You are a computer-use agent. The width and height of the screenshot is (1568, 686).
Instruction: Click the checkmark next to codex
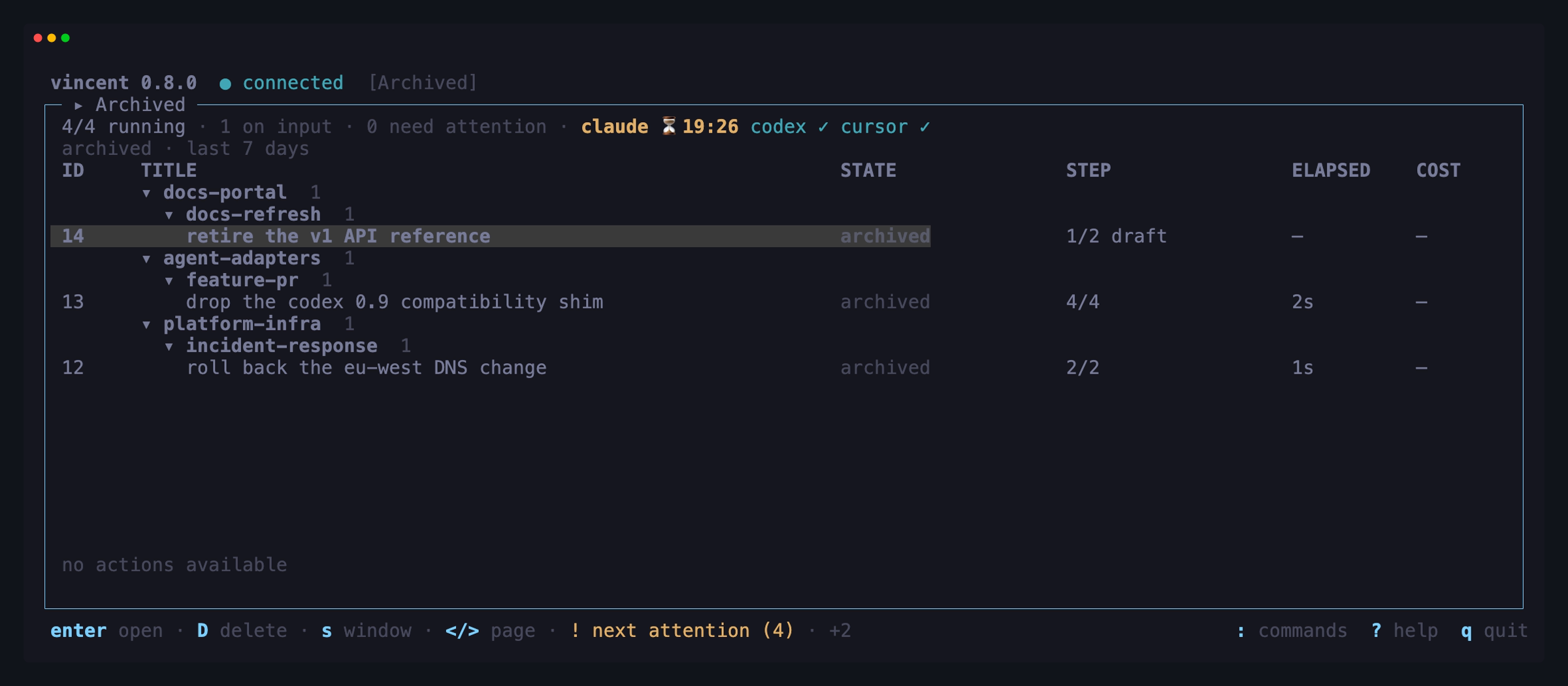[x=823, y=127]
